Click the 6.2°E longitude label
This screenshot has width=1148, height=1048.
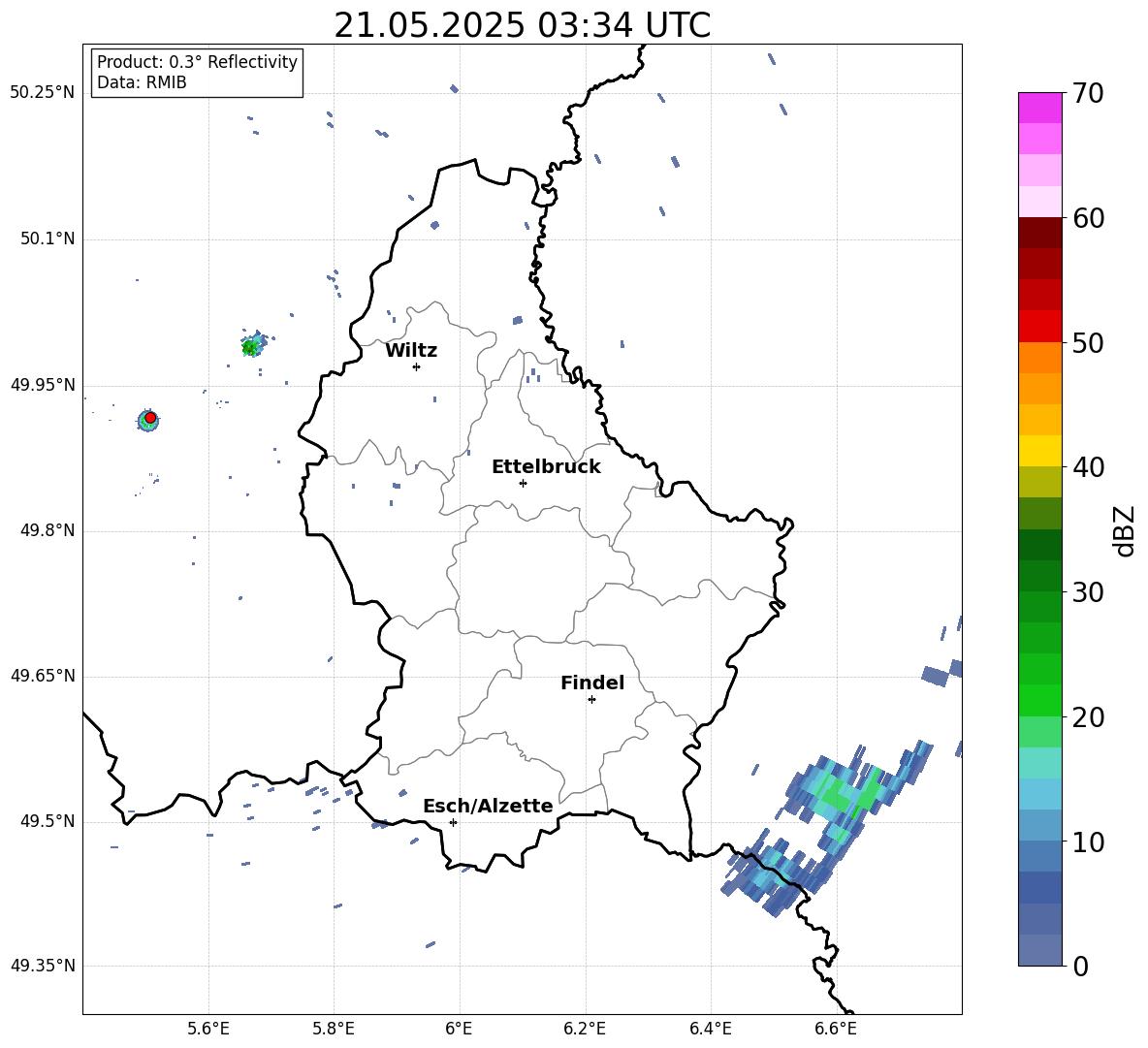(x=585, y=1030)
